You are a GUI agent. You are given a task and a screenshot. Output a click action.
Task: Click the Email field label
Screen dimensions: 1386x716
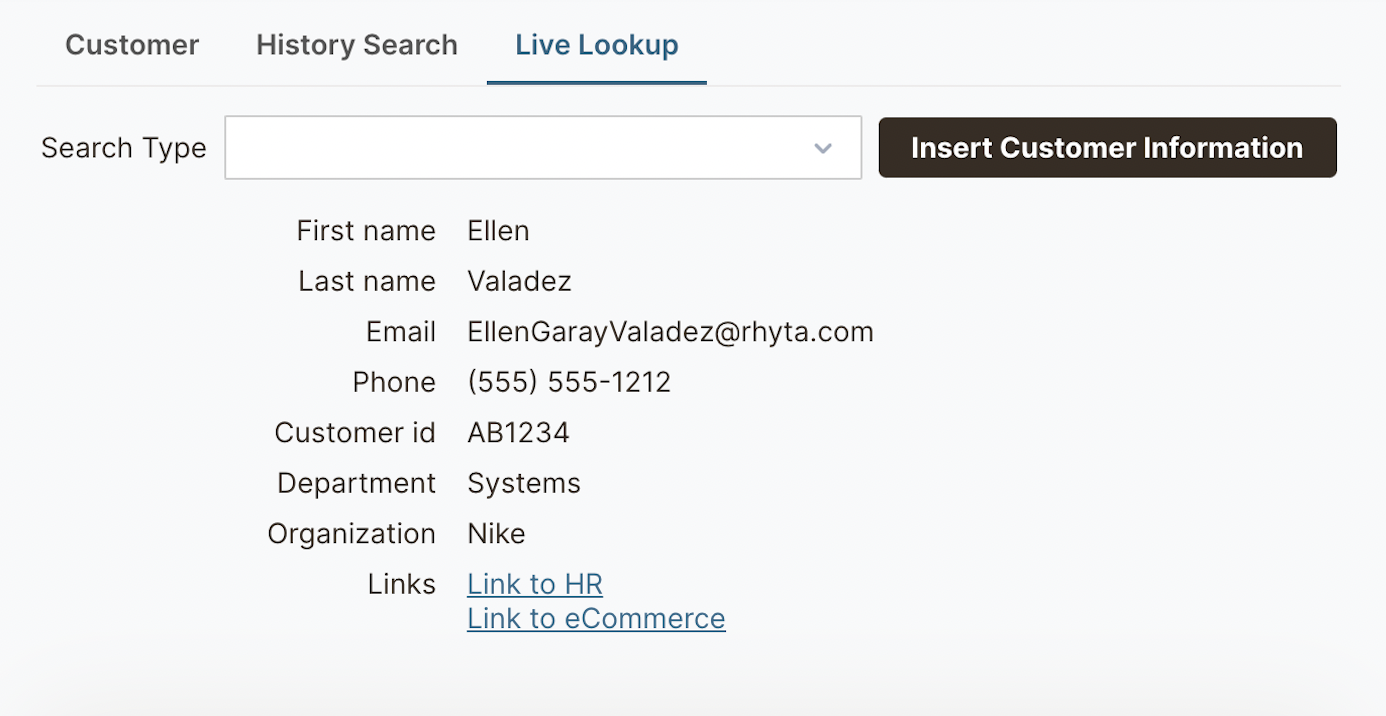[x=401, y=332]
